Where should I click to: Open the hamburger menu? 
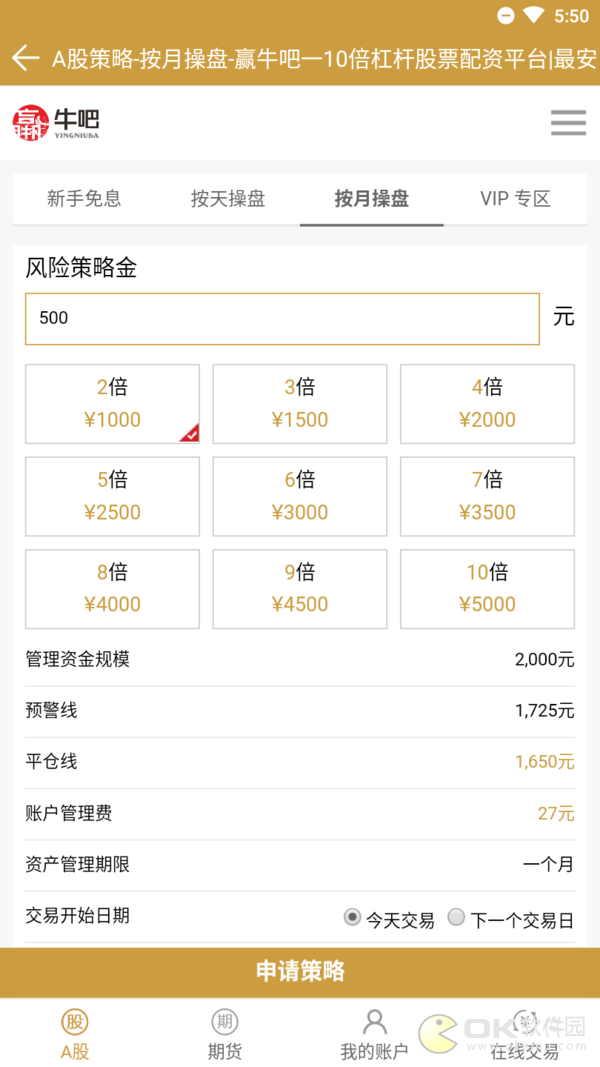coord(568,122)
